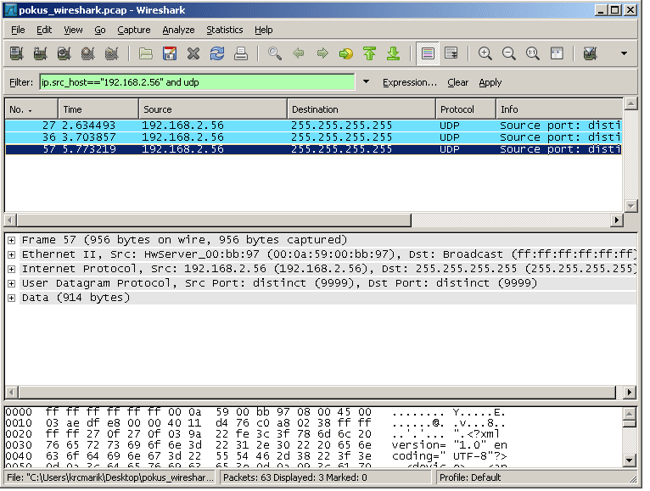This screenshot has height=491, width=650.
Task: Open the Capture menu
Action: 133,30
